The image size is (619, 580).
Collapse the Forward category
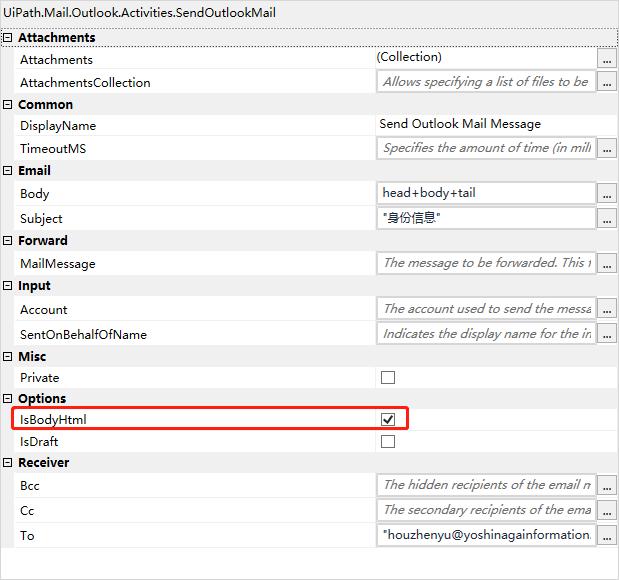[8, 240]
